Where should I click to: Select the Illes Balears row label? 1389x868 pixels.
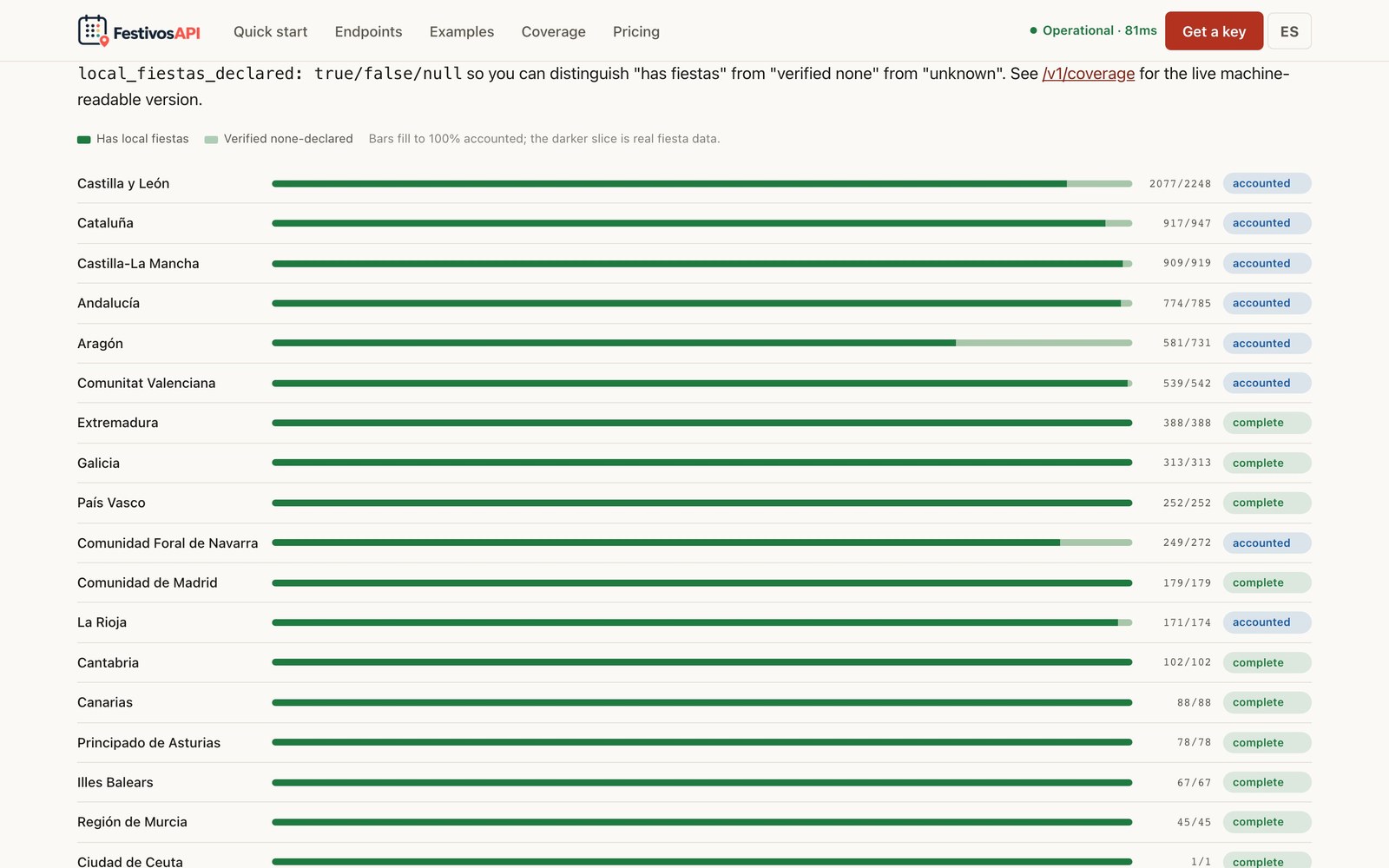pos(115,782)
